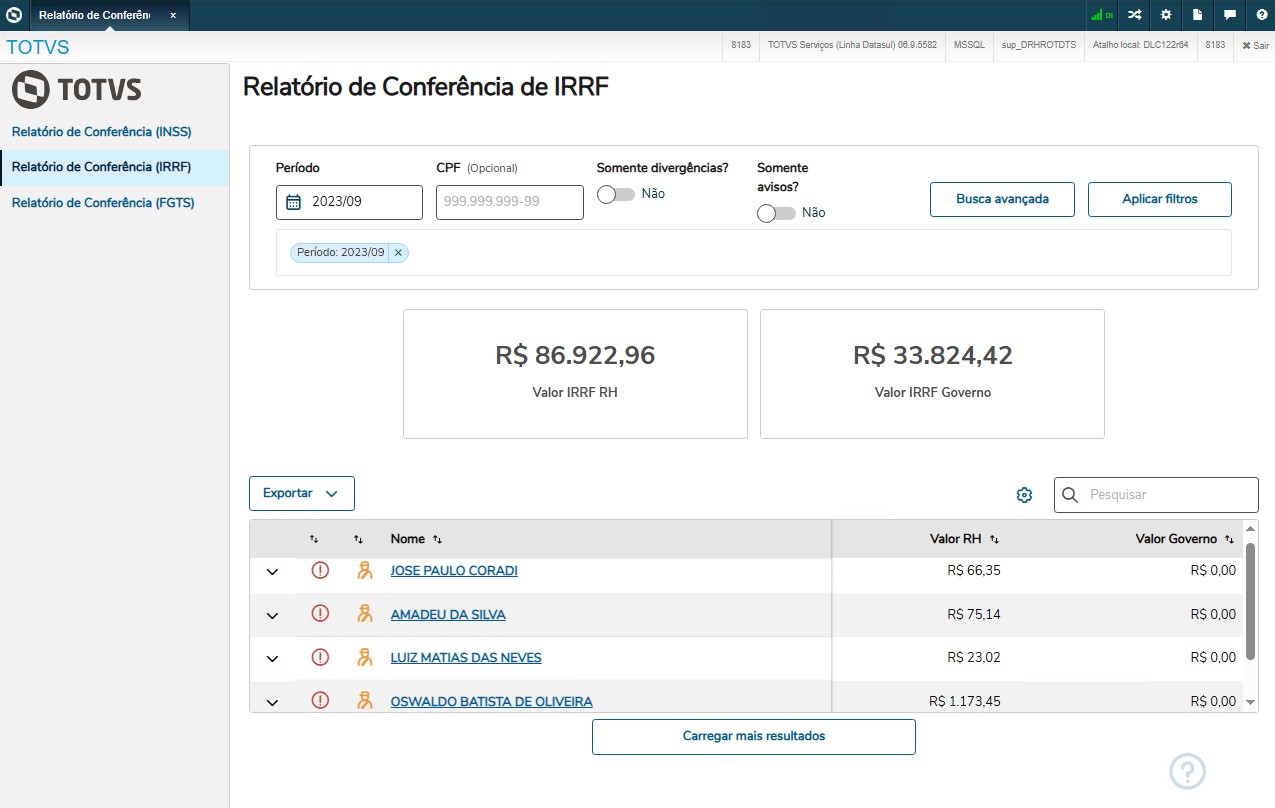Open Relatório de Conferência (FGTS) menu item
Image resolution: width=1275 pixels, height=808 pixels.
(x=103, y=203)
